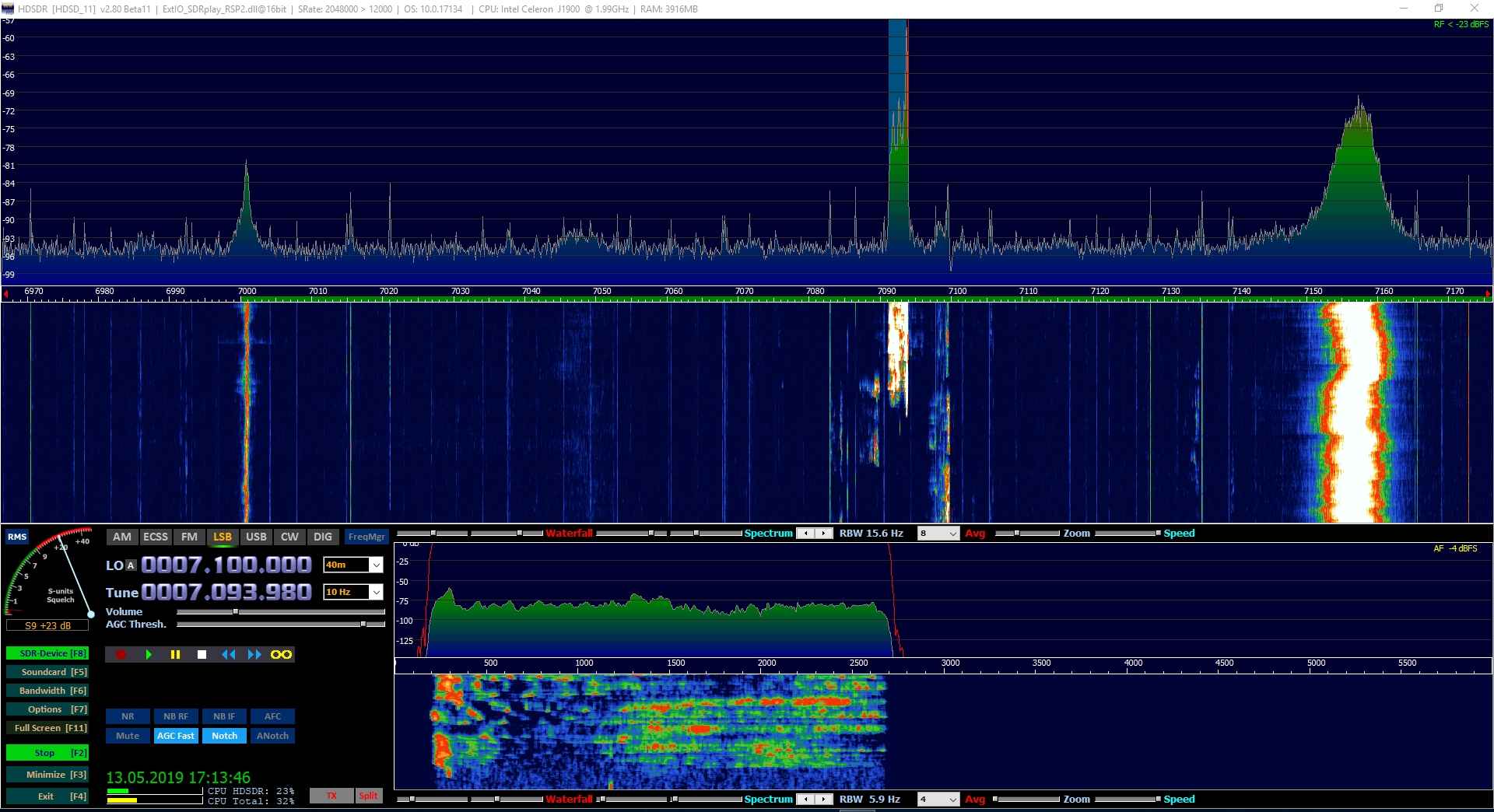Image resolution: width=1494 pixels, height=812 pixels.
Task: Open SDR-Device [F8] settings
Action: tap(47, 653)
